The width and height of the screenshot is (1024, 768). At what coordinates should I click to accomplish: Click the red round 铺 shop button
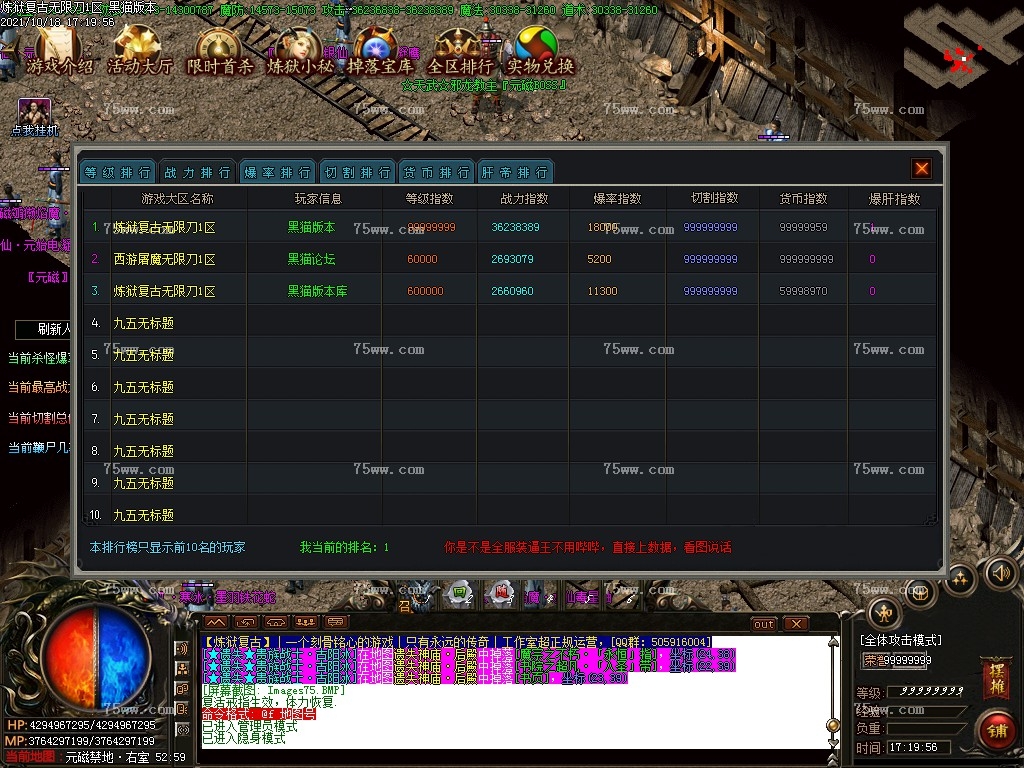point(997,731)
